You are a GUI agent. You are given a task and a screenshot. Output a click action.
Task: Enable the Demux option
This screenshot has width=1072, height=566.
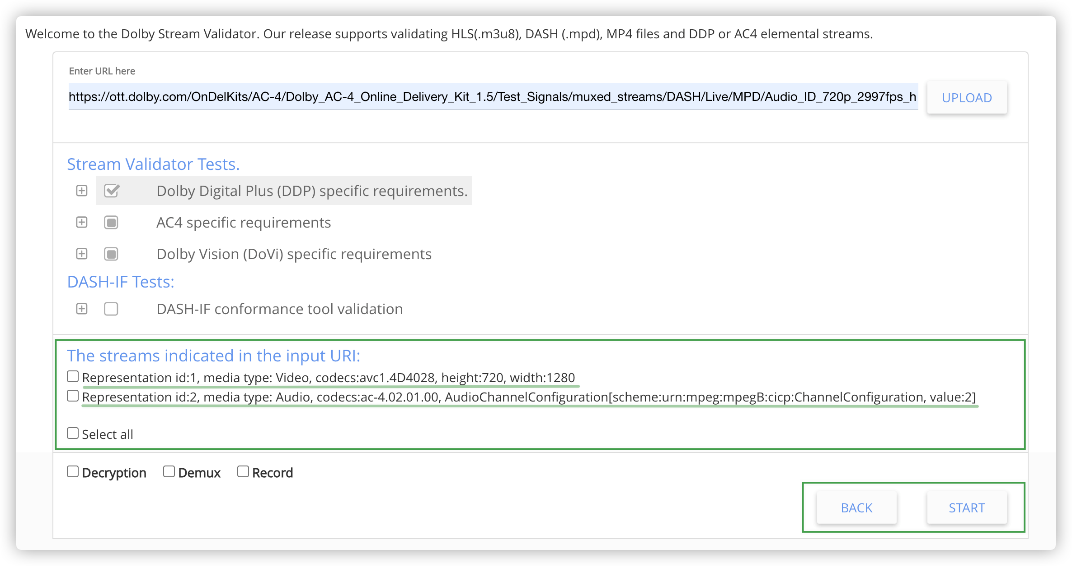pos(169,472)
